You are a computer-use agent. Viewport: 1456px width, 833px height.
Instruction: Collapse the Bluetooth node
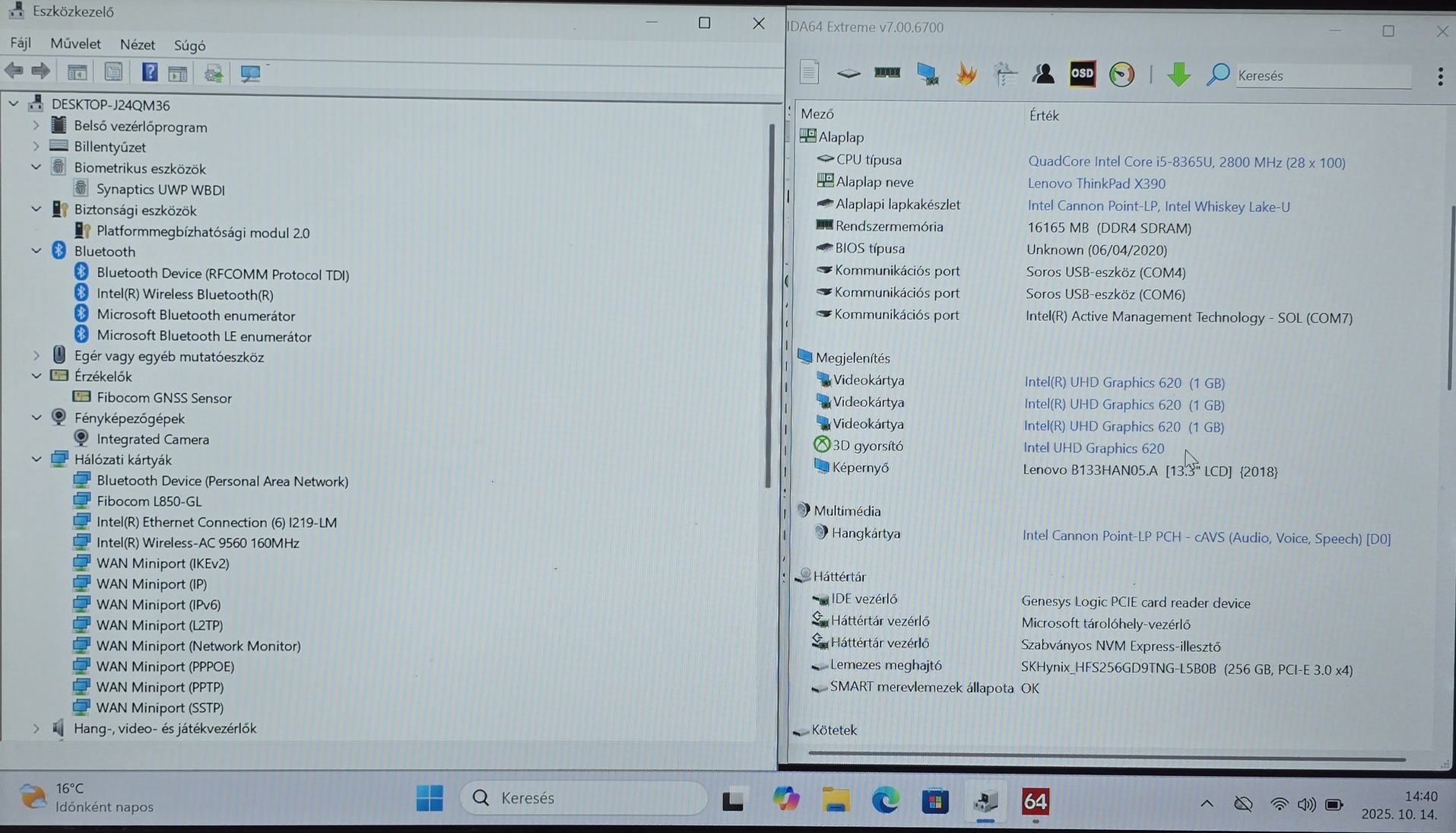click(x=36, y=250)
